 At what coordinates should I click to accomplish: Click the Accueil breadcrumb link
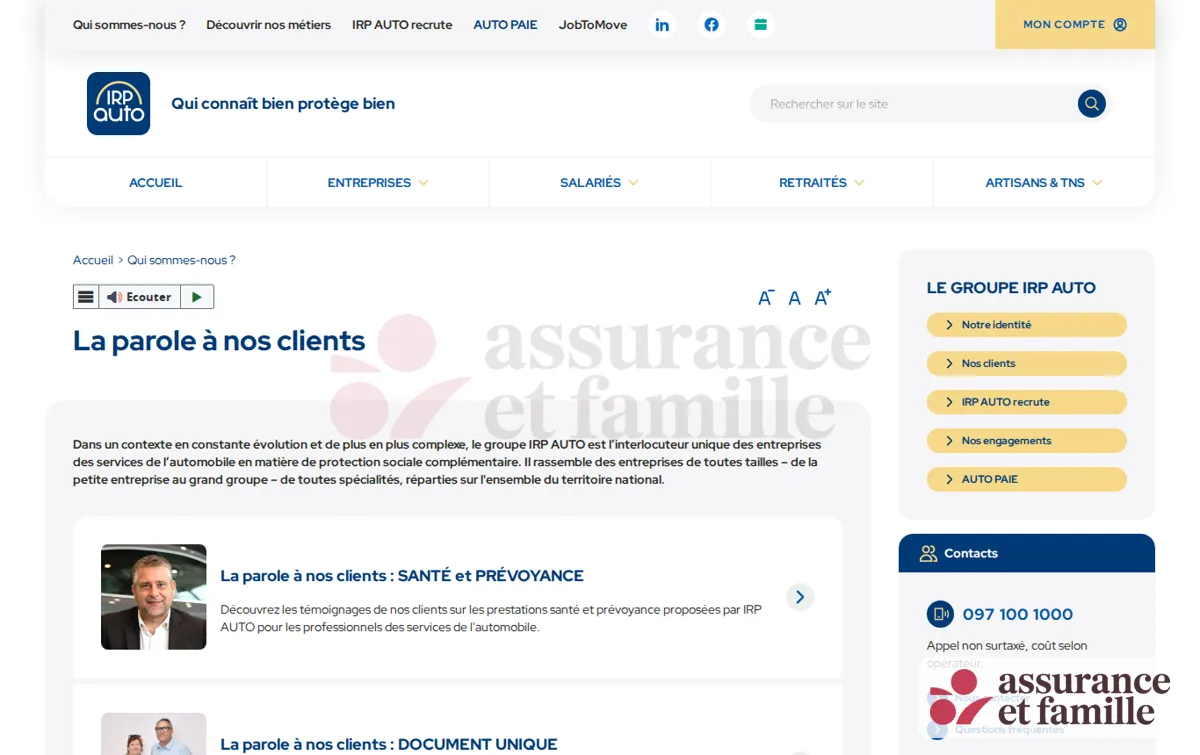tap(93, 260)
